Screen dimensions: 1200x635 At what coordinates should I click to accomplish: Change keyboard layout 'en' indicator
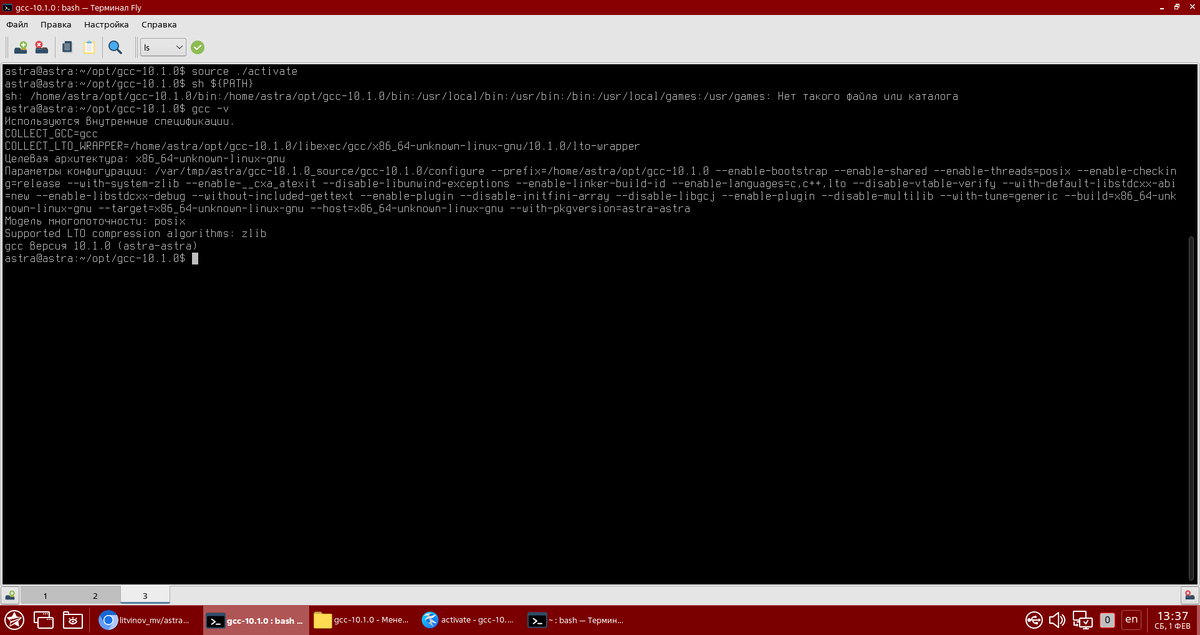1131,620
